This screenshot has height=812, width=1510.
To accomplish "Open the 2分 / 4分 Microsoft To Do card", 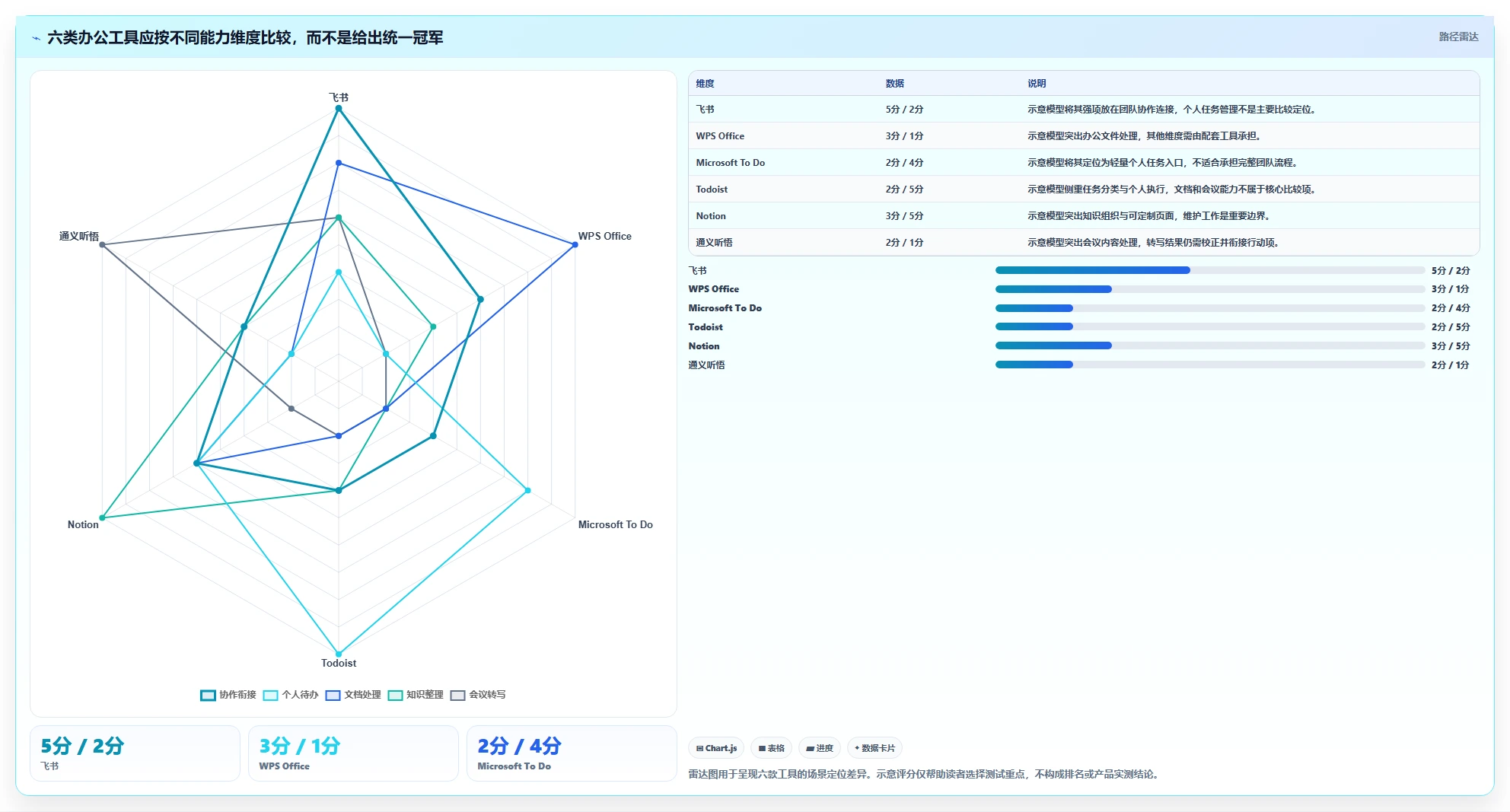I will [x=572, y=753].
